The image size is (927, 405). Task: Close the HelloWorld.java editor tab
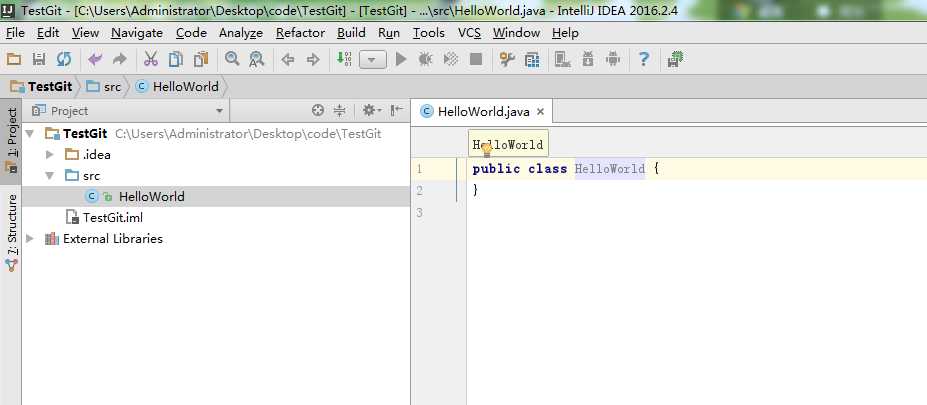tap(540, 111)
